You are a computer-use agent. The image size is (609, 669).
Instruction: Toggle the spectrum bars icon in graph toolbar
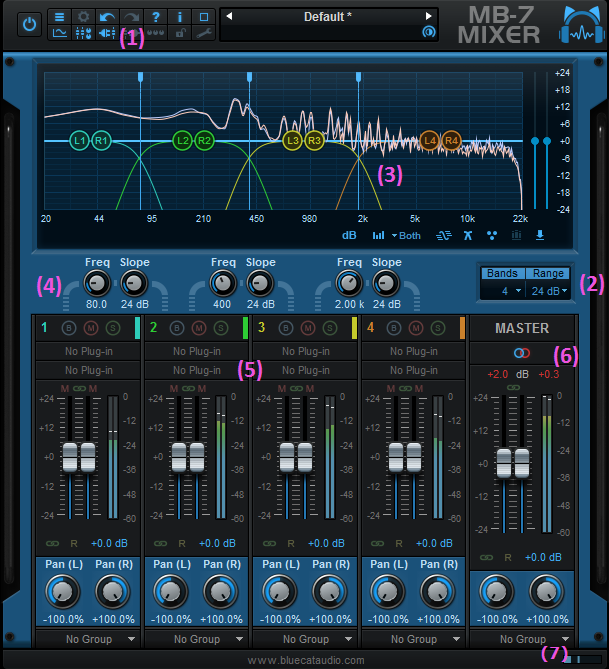[x=378, y=236]
